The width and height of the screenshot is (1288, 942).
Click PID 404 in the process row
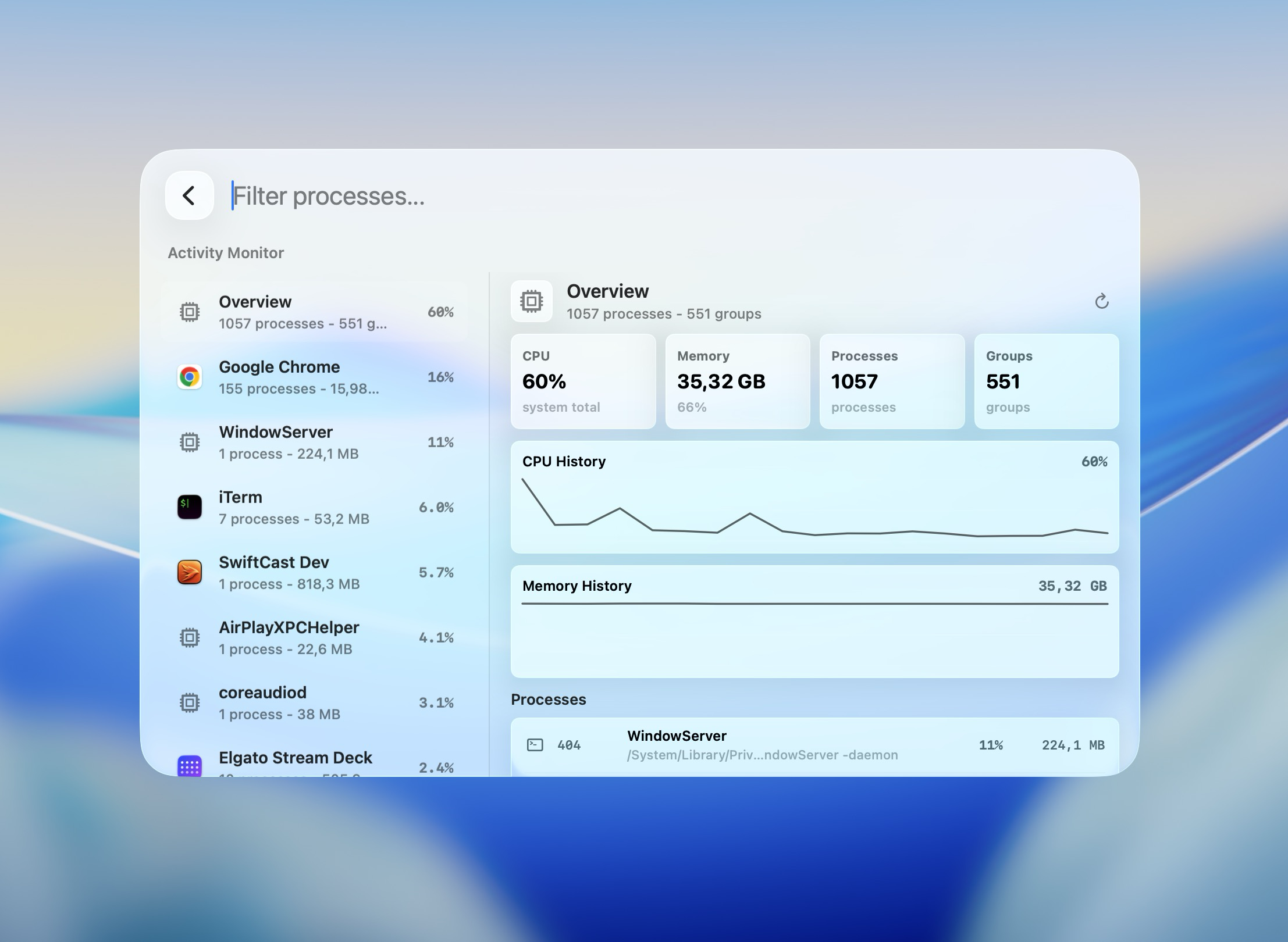pos(569,745)
